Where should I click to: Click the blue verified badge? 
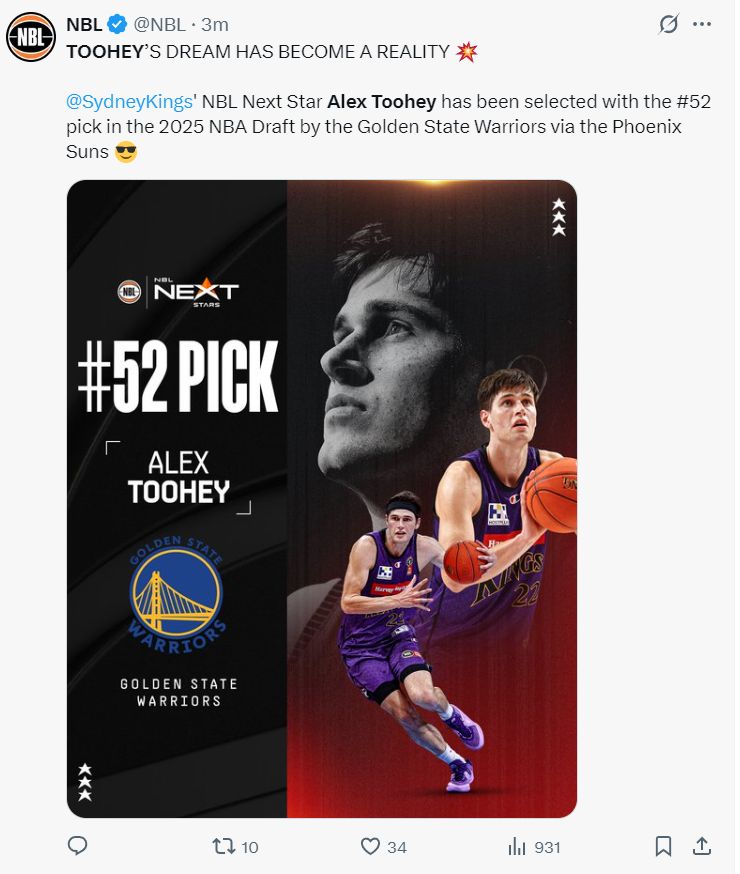click(116, 25)
